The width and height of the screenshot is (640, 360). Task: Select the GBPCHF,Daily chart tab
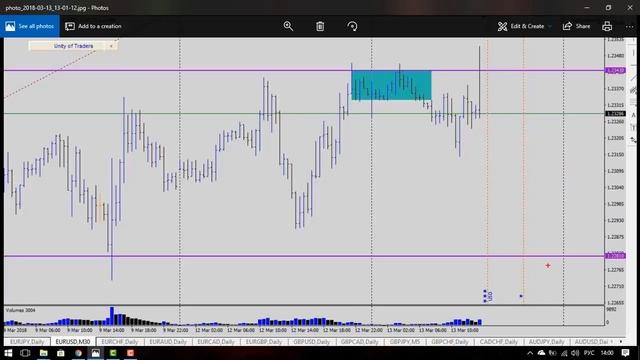pyautogui.click(x=450, y=342)
